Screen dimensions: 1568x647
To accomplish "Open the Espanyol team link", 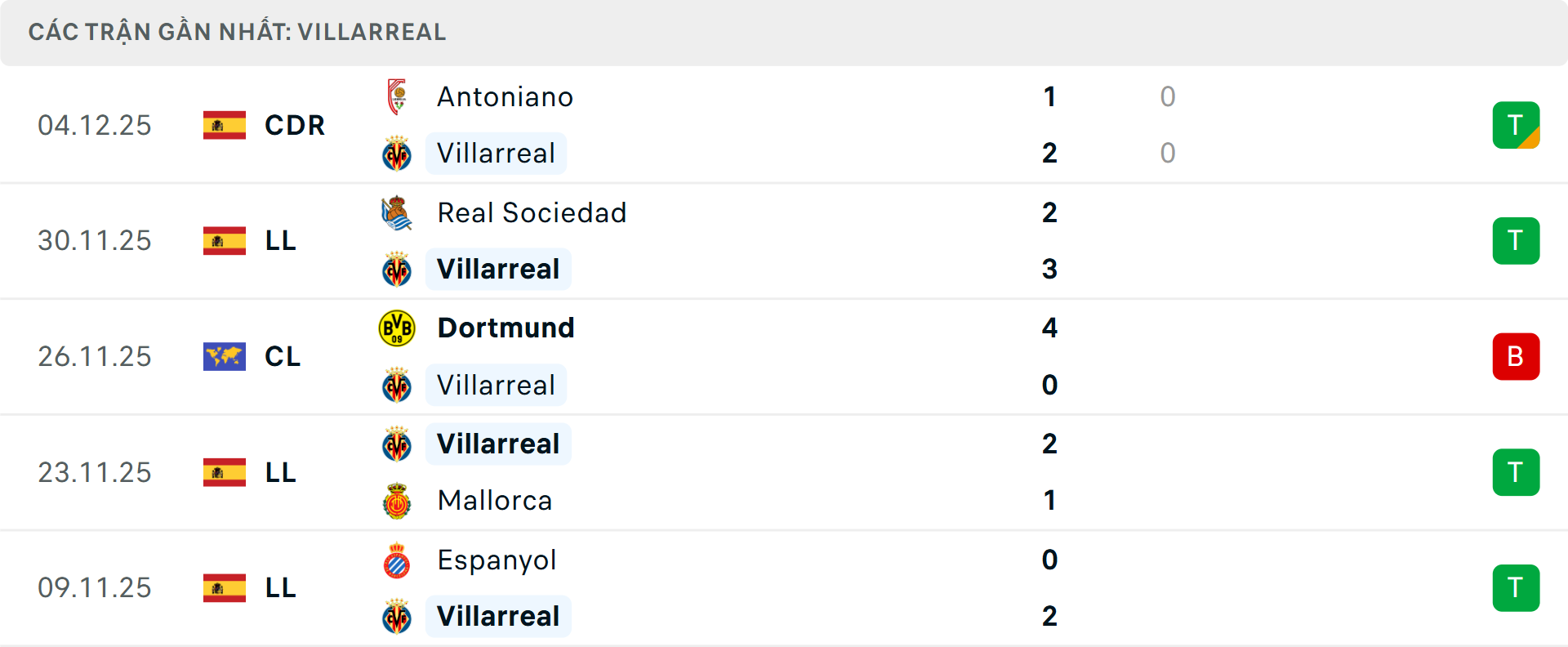I will [497, 560].
